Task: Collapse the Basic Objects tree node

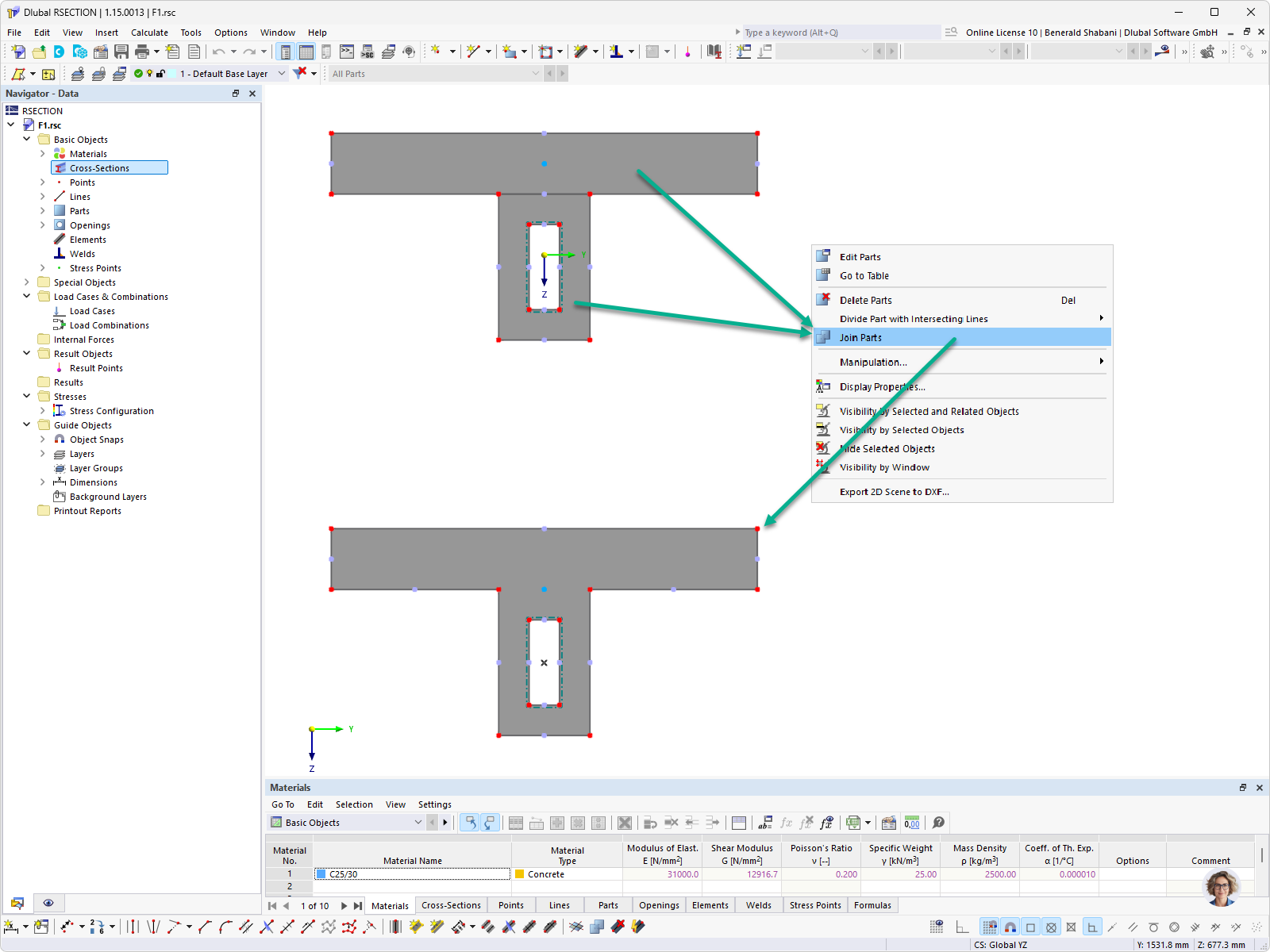Action: click(26, 139)
